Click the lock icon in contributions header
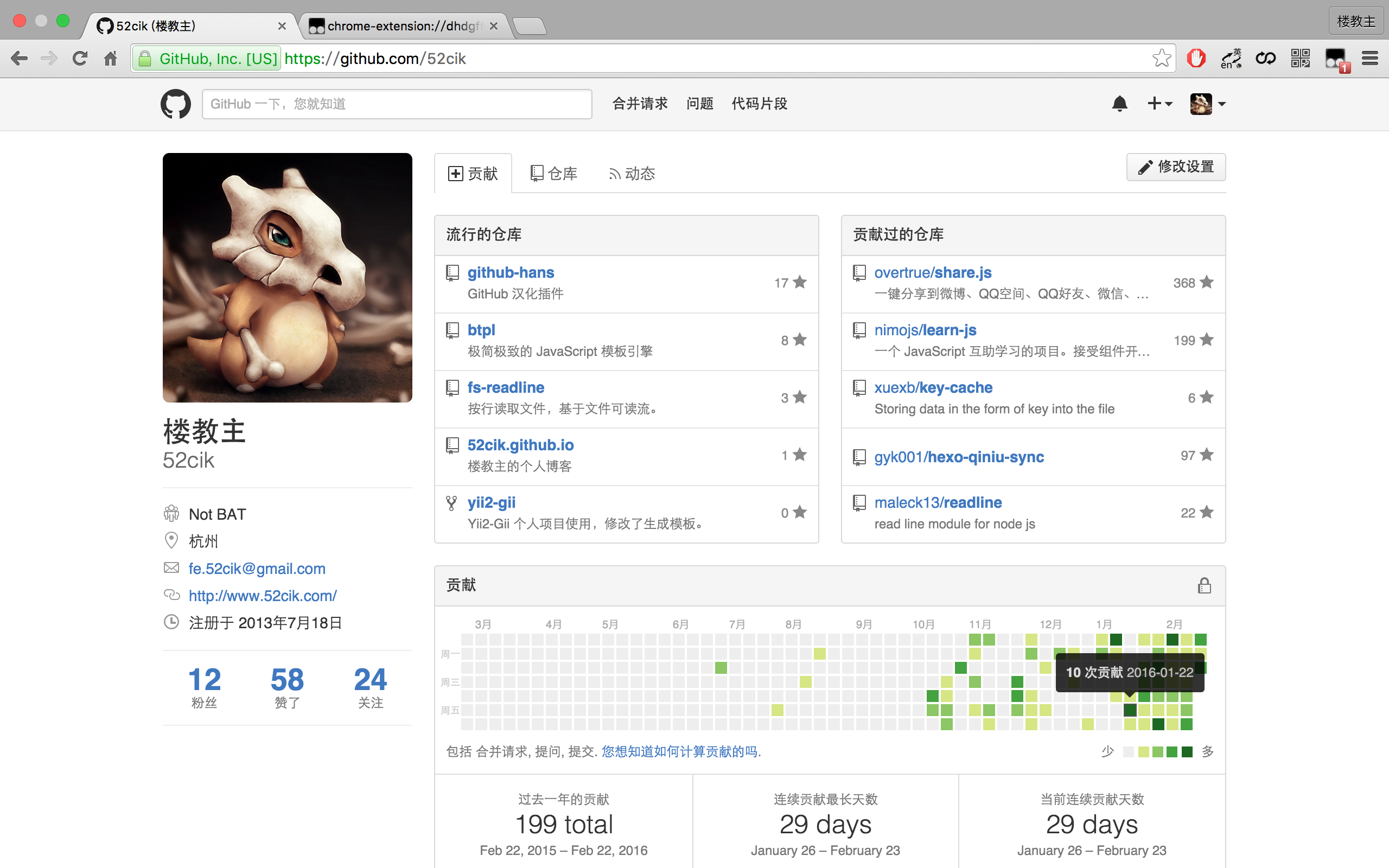Viewport: 1389px width, 868px height. pyautogui.click(x=1204, y=585)
